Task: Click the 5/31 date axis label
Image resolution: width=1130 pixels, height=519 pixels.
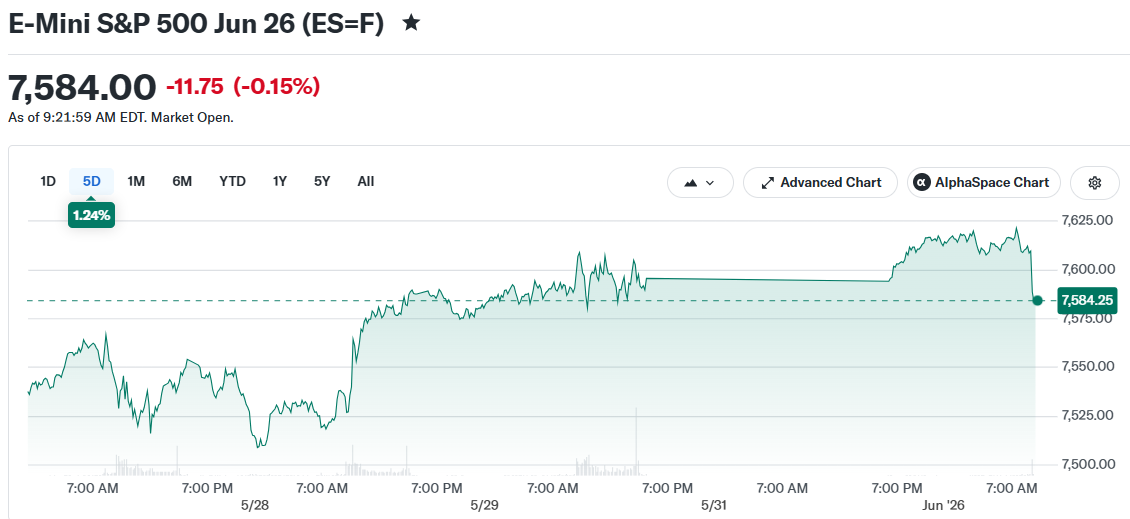Action: click(713, 505)
